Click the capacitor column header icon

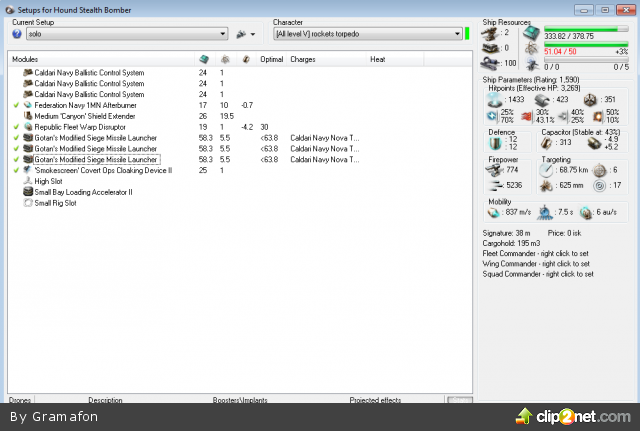[246, 59]
